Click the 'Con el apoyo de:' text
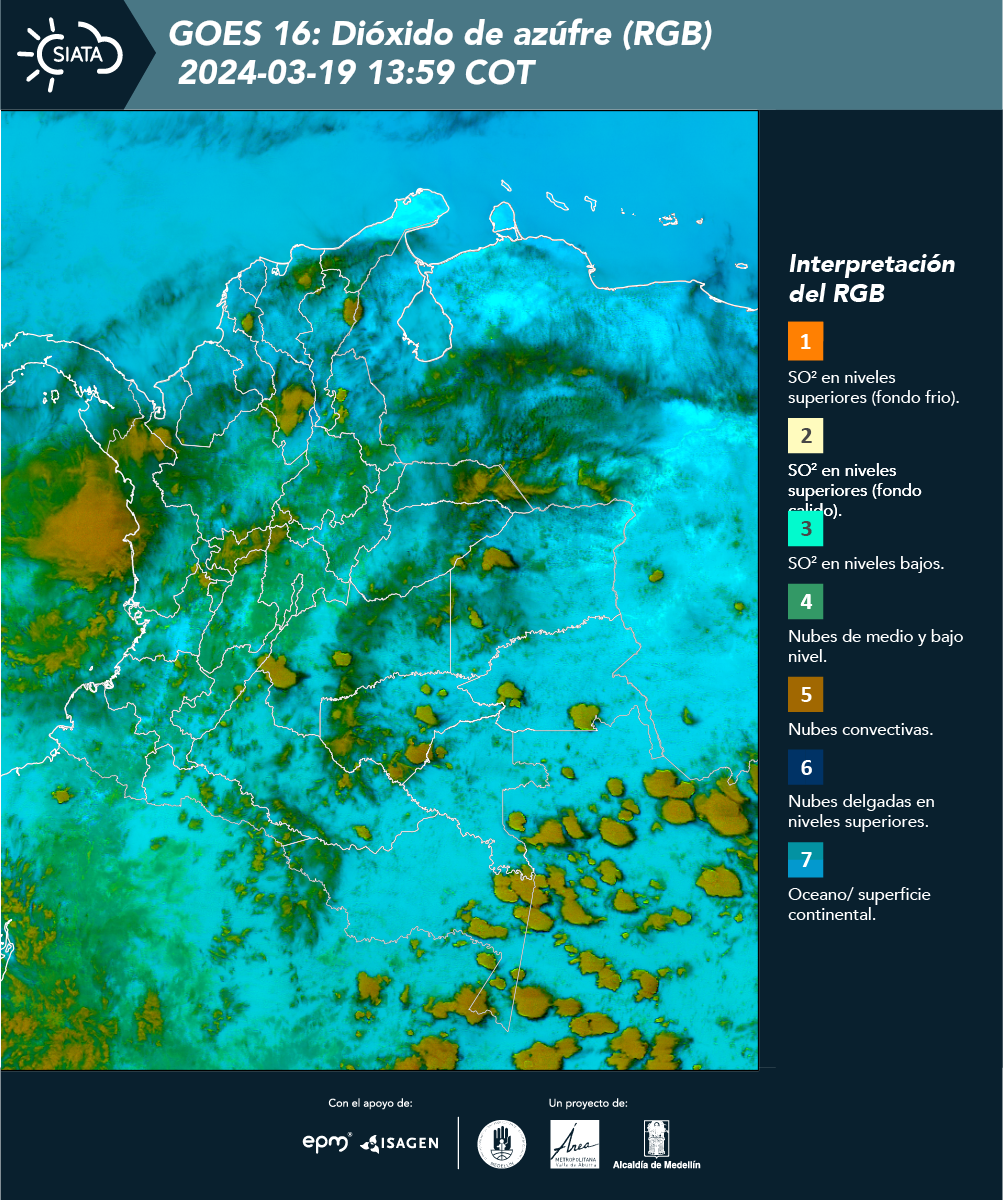 (x=370, y=1103)
